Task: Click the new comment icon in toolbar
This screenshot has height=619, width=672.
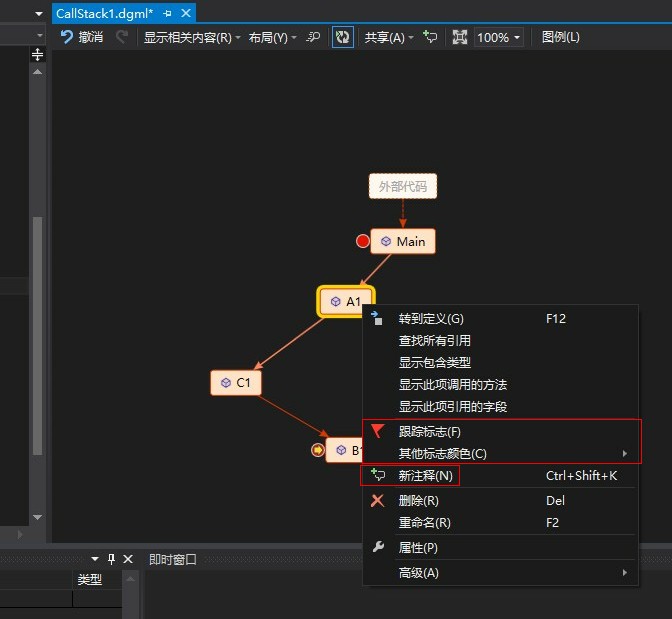Action: [x=430, y=37]
